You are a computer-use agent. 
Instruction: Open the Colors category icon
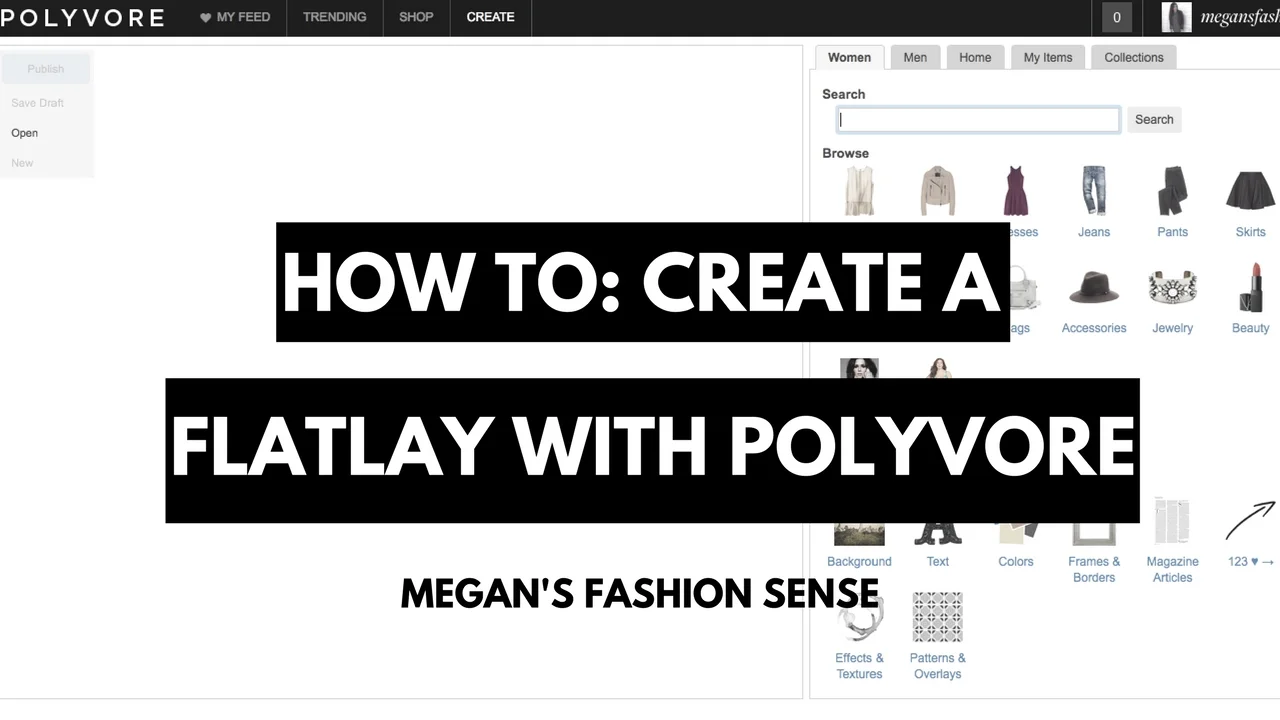(1016, 534)
